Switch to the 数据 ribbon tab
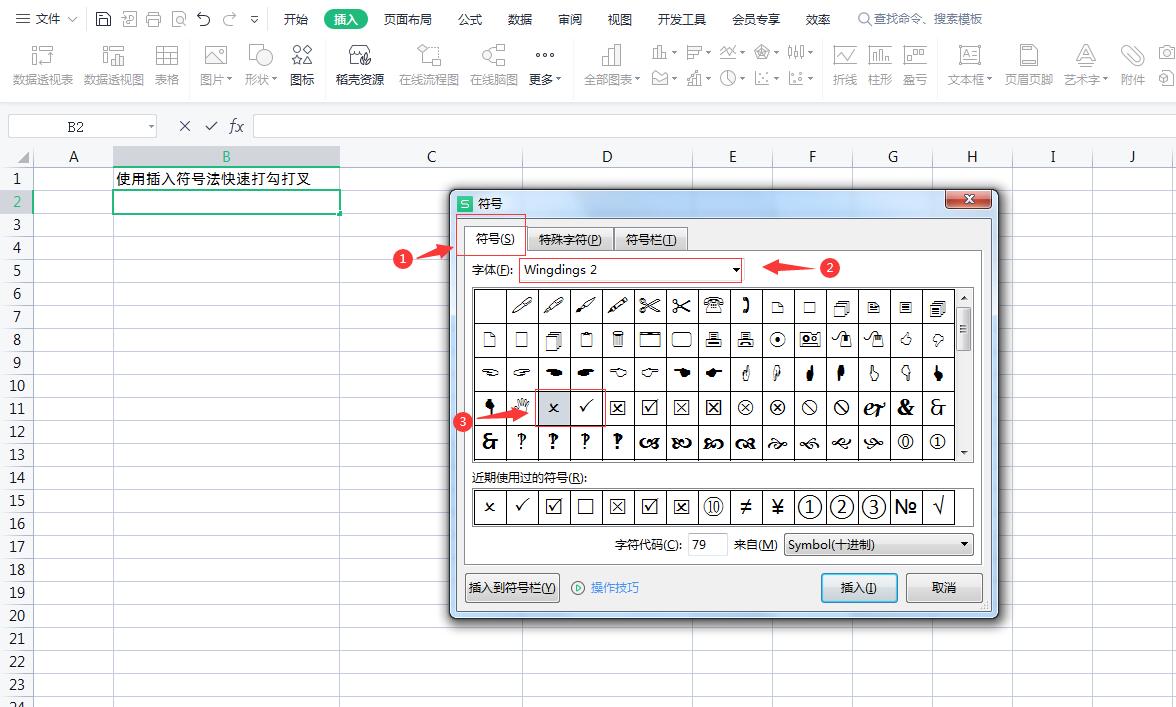This screenshot has height=707, width=1176. point(519,19)
